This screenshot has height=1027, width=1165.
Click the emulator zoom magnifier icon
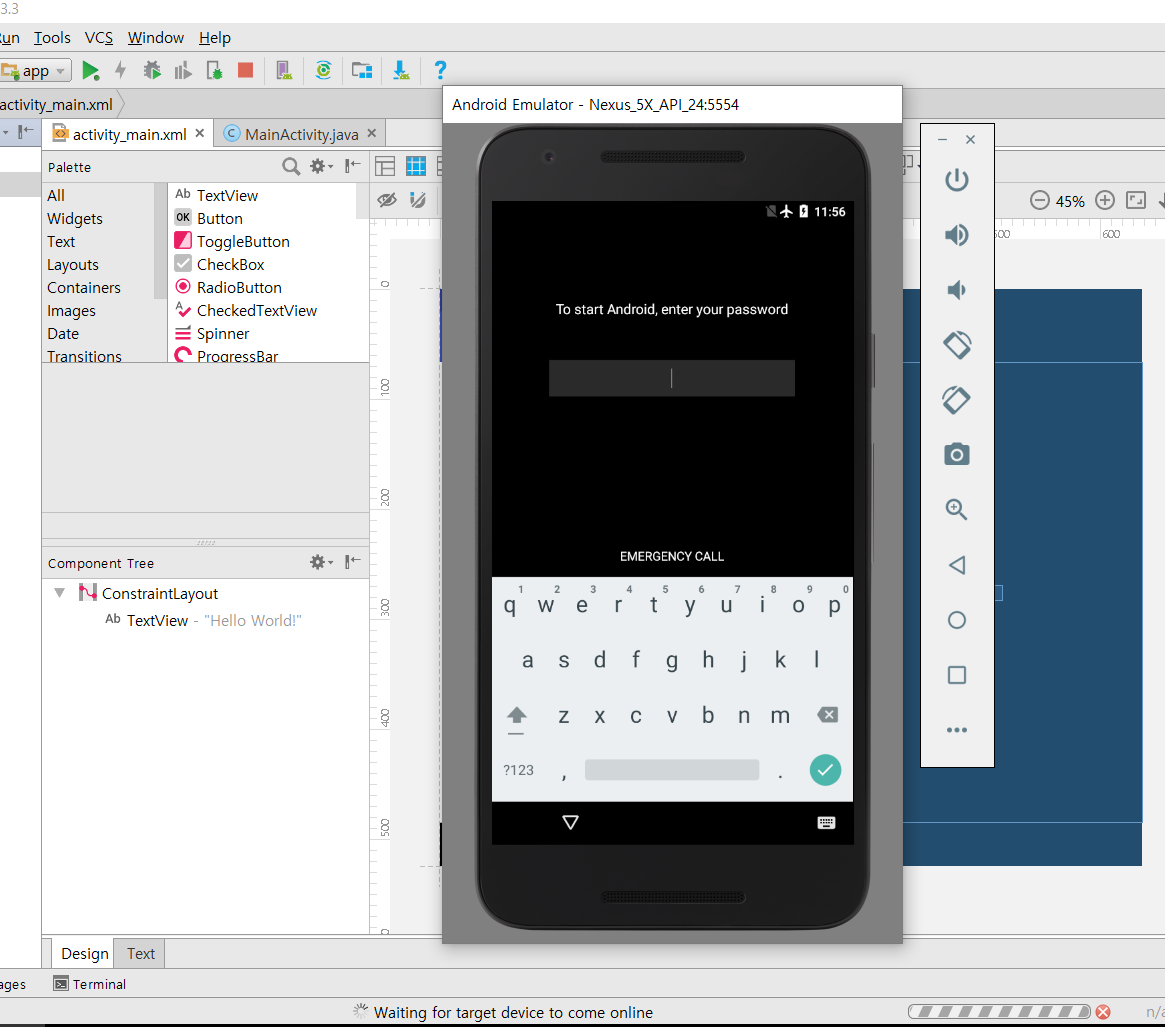tap(956, 510)
